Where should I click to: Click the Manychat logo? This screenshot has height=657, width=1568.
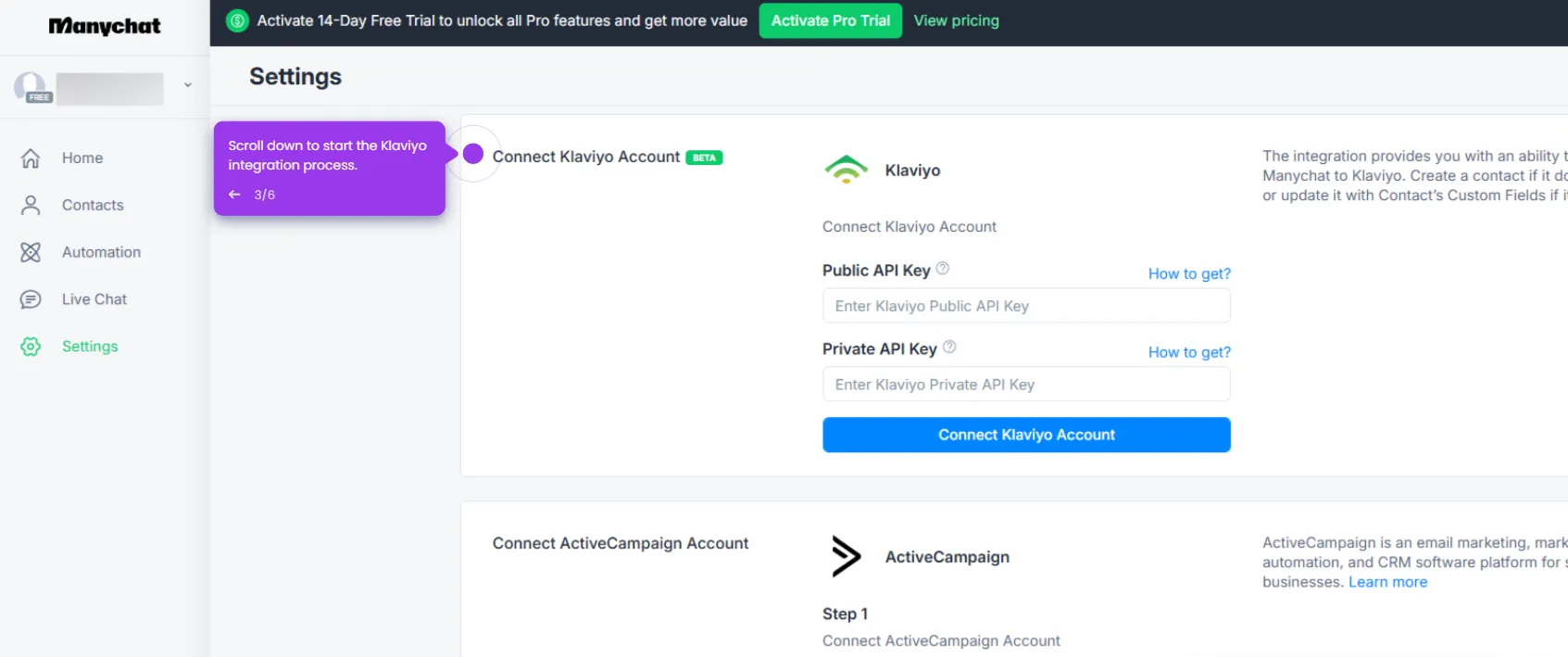click(105, 26)
